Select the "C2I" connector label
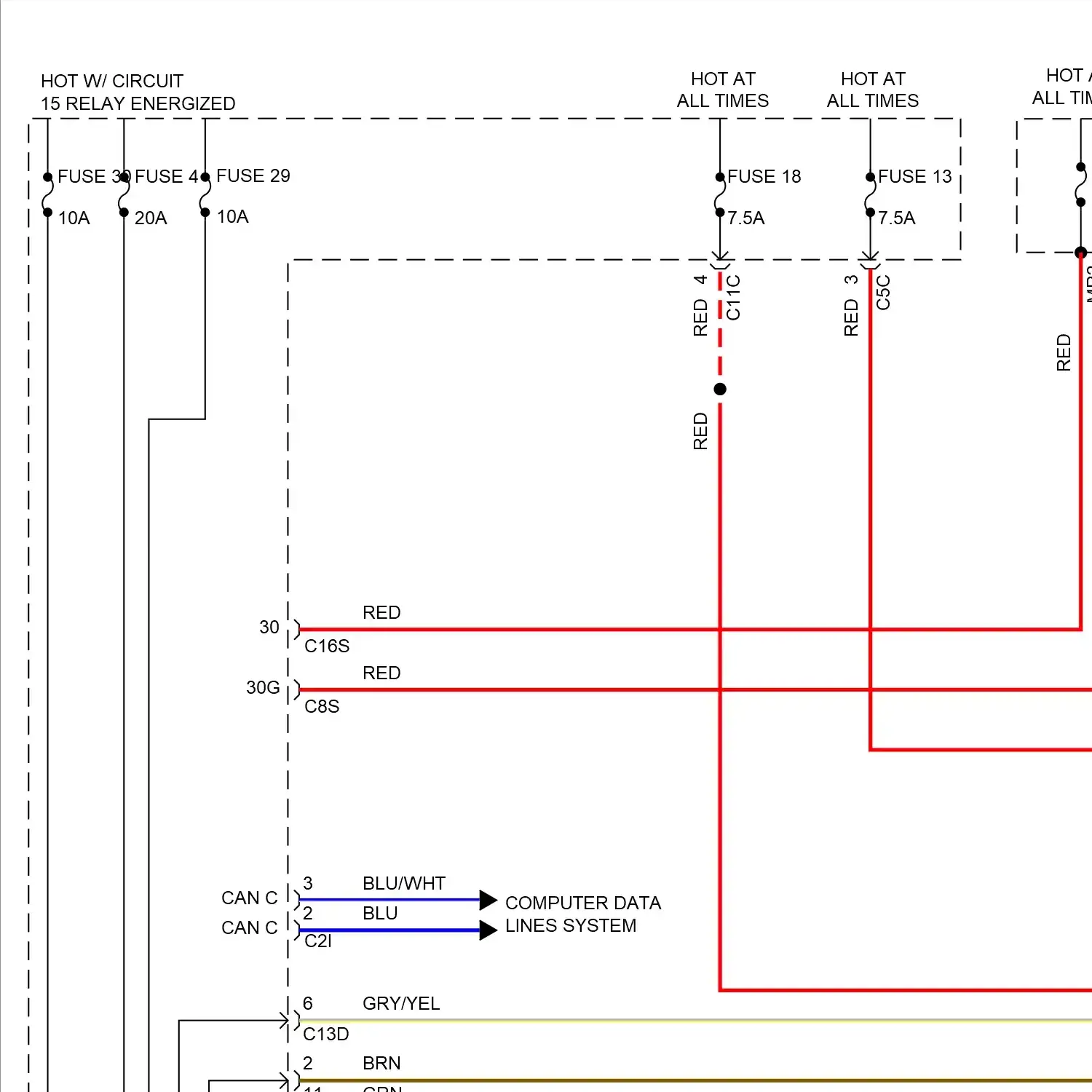The image size is (1092, 1092). 318,941
